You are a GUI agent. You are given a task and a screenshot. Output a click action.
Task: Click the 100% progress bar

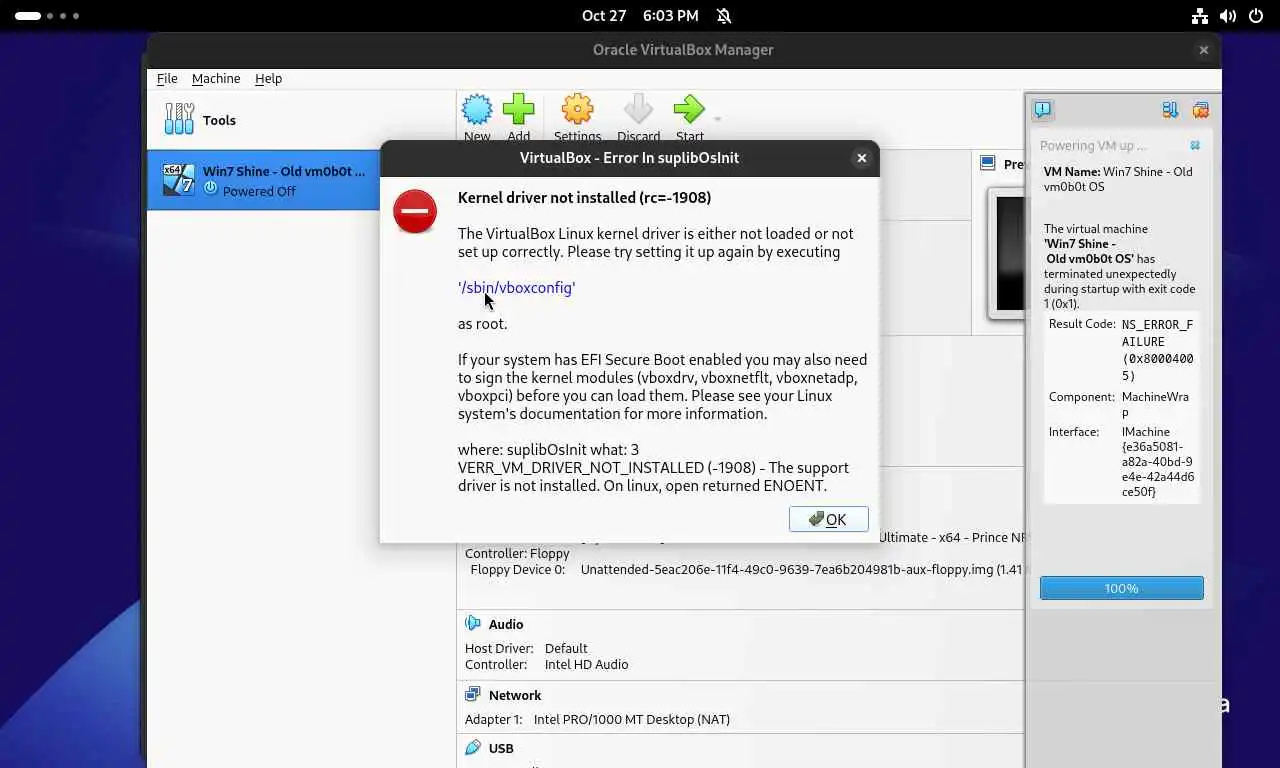(x=1121, y=588)
